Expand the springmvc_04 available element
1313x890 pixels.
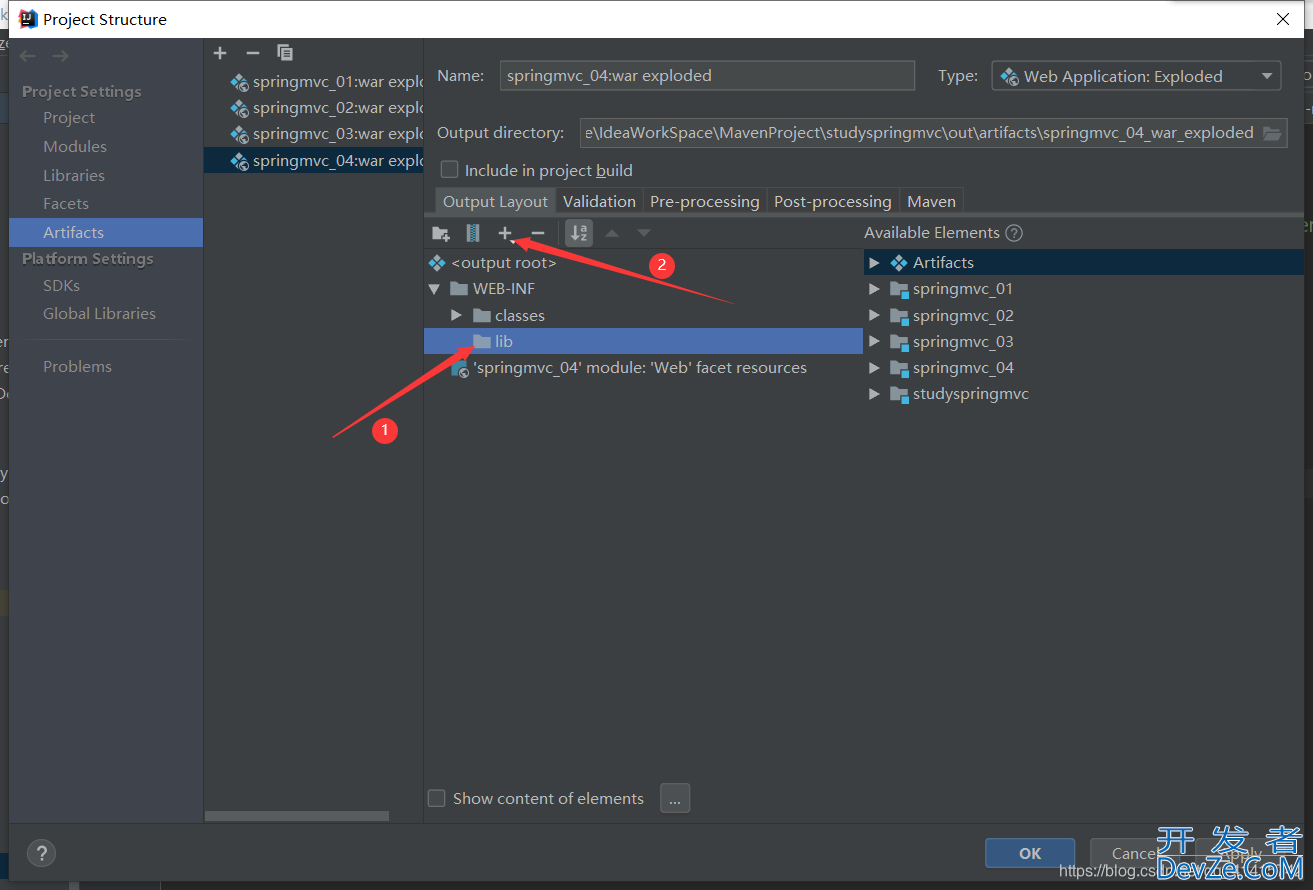click(874, 368)
